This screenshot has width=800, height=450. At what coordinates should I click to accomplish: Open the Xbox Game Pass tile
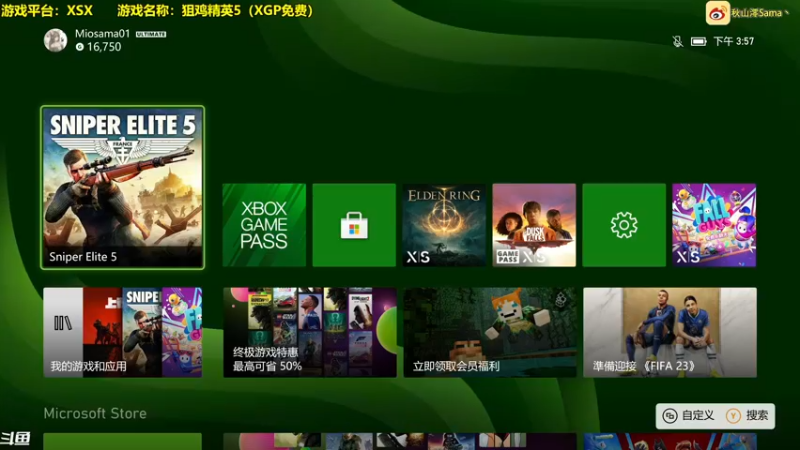264,225
